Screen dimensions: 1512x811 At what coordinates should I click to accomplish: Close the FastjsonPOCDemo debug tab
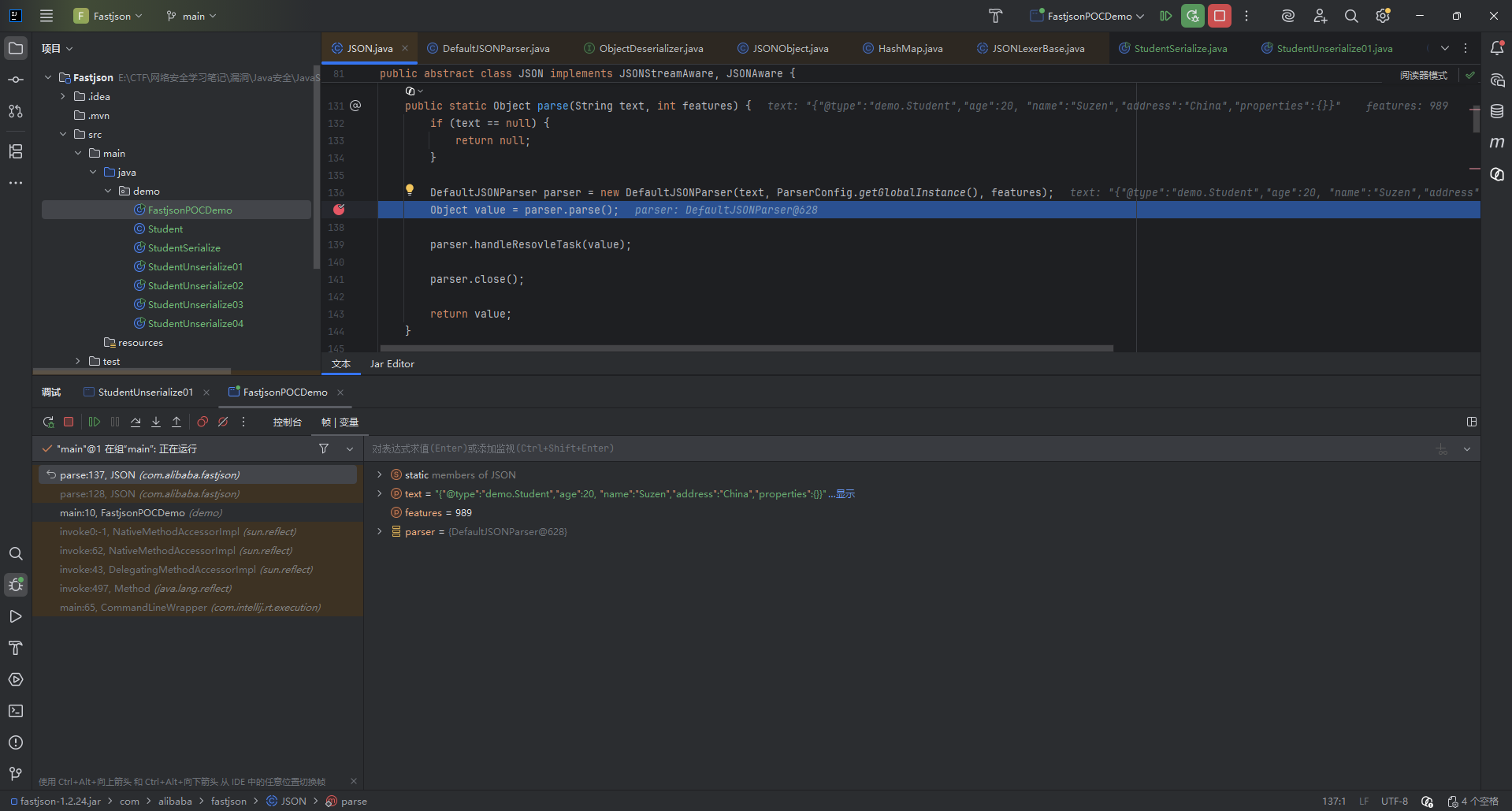[x=340, y=392]
